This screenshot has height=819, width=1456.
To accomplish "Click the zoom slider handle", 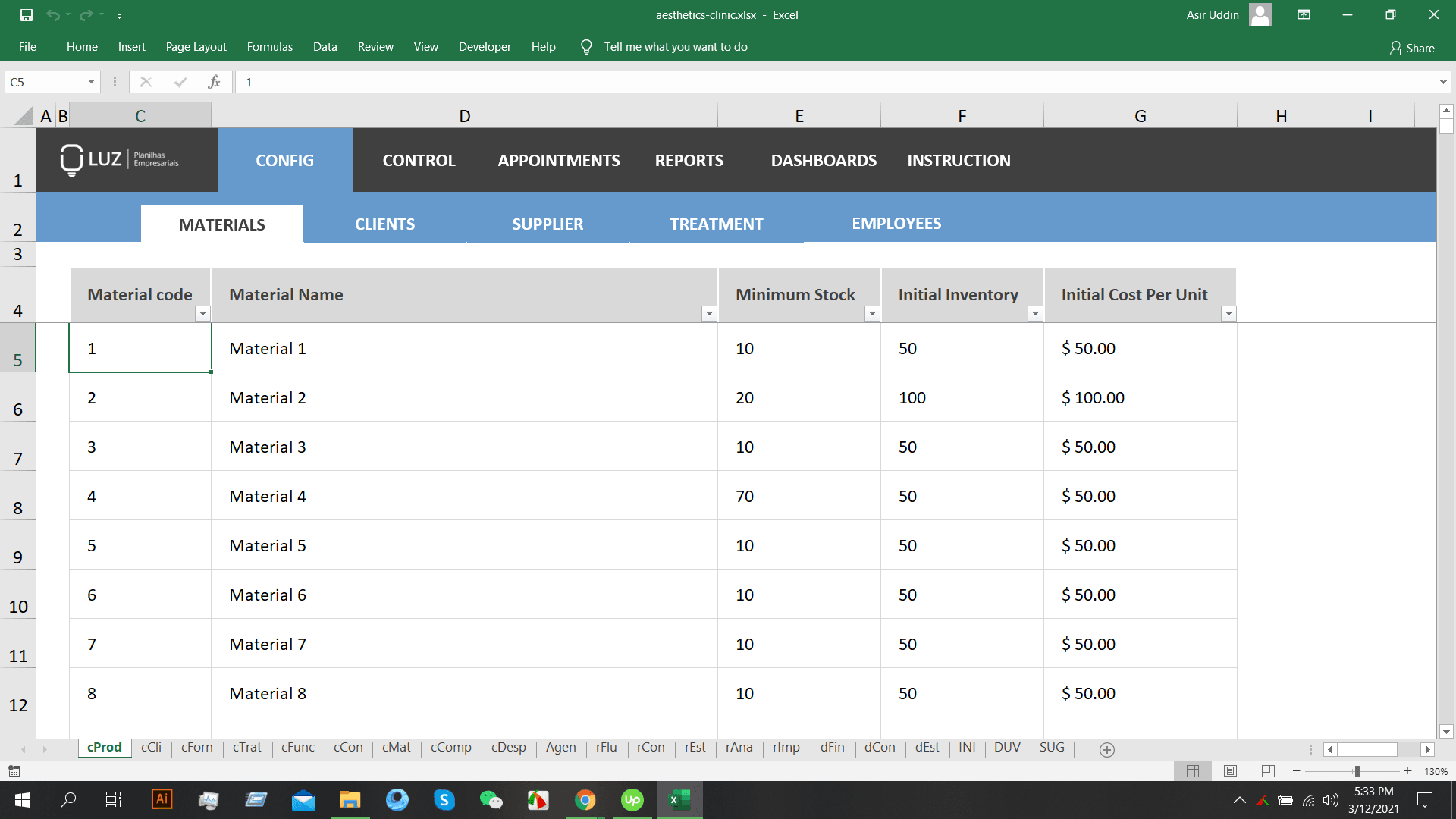I will (x=1357, y=770).
